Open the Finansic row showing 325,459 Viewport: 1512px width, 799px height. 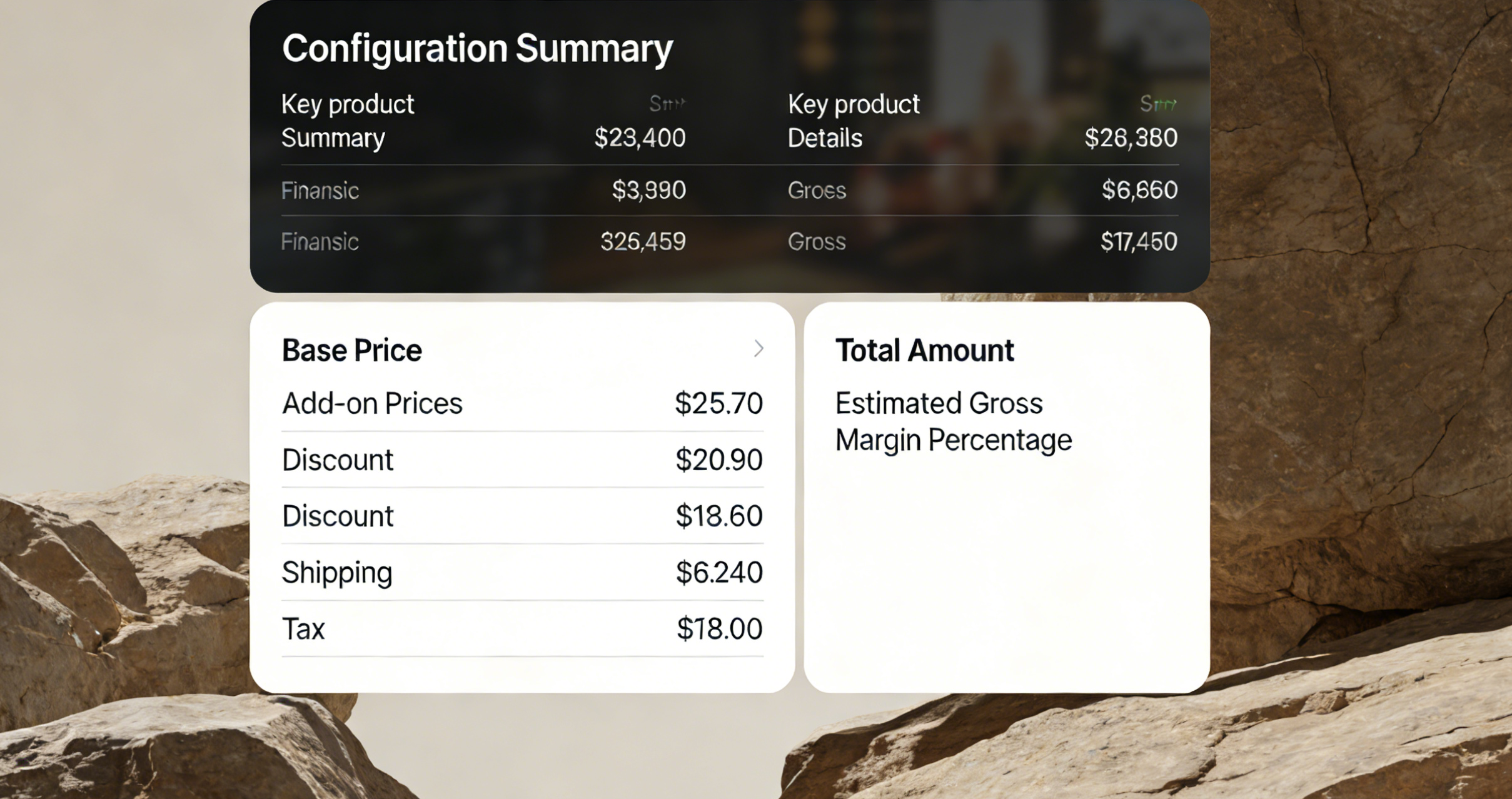point(483,241)
